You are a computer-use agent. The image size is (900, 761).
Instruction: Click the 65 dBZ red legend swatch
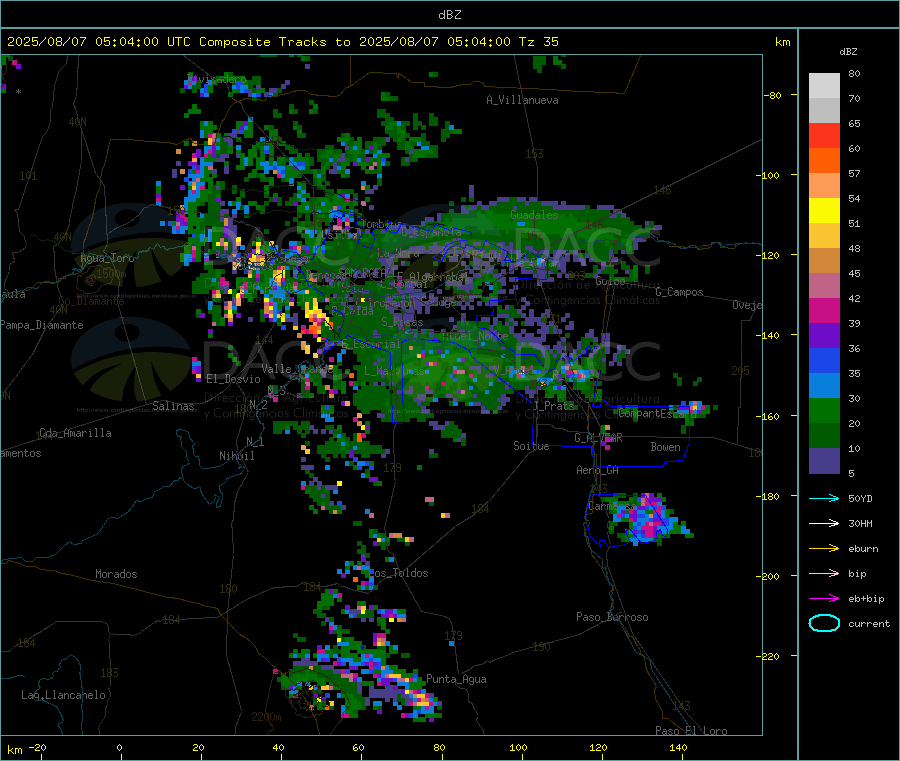pos(824,135)
